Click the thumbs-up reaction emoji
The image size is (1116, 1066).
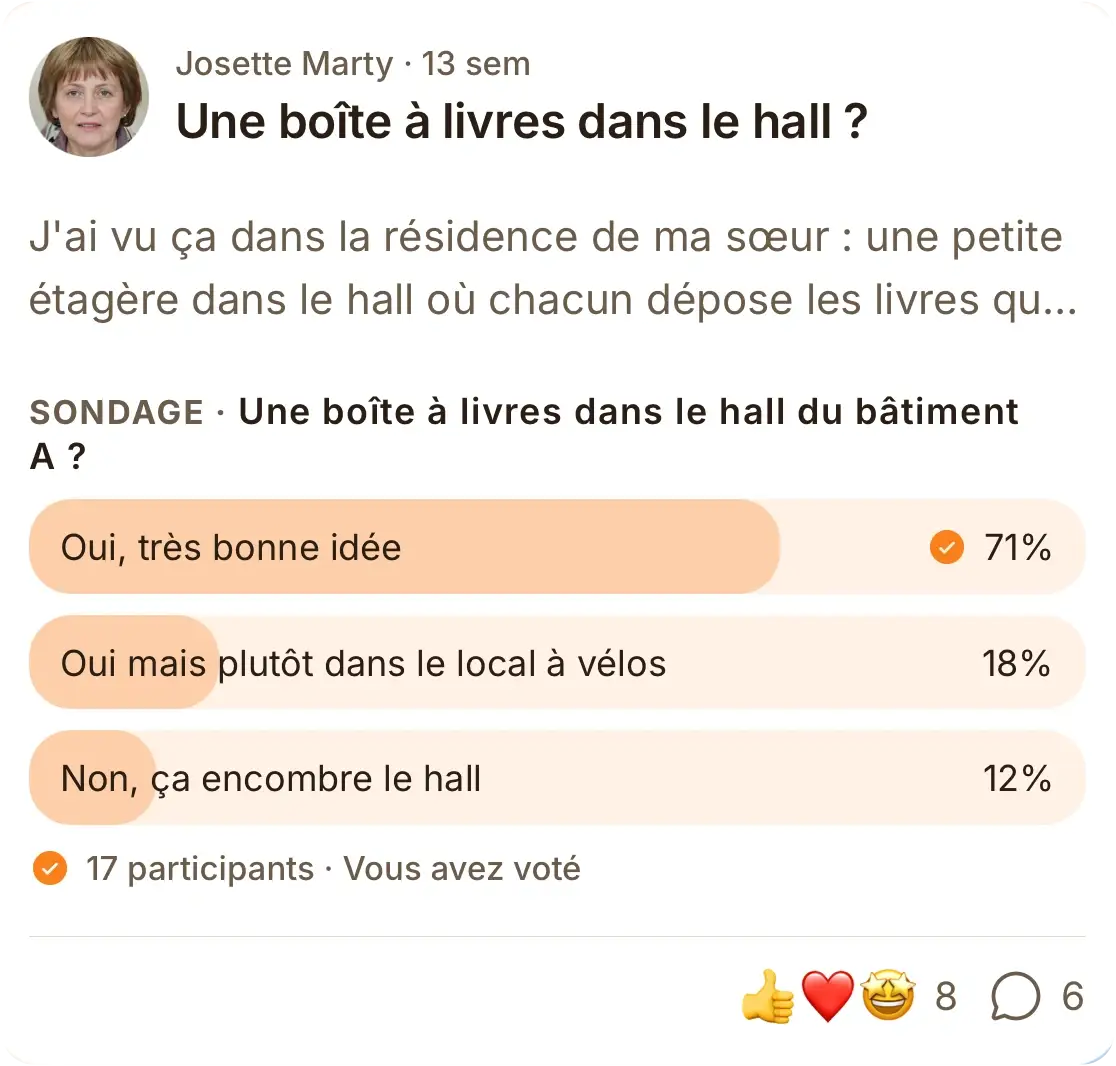click(x=768, y=996)
